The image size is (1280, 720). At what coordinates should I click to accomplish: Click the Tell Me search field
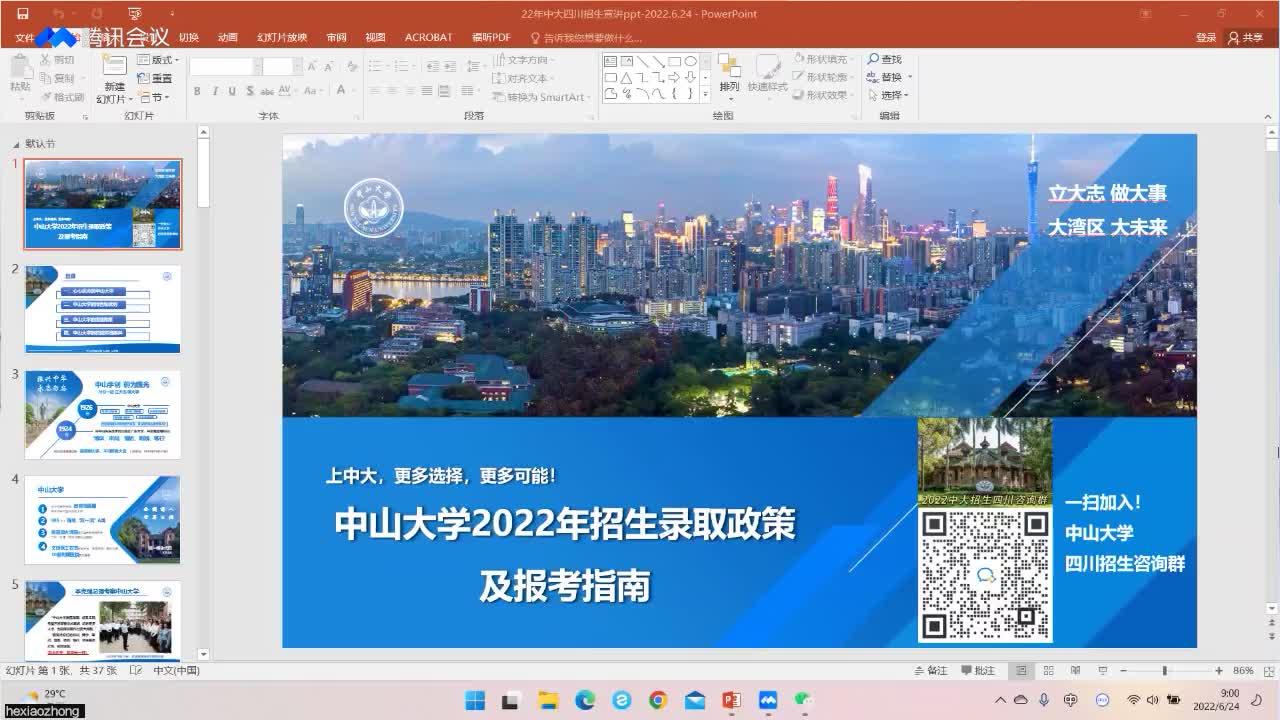pyautogui.click(x=586, y=38)
